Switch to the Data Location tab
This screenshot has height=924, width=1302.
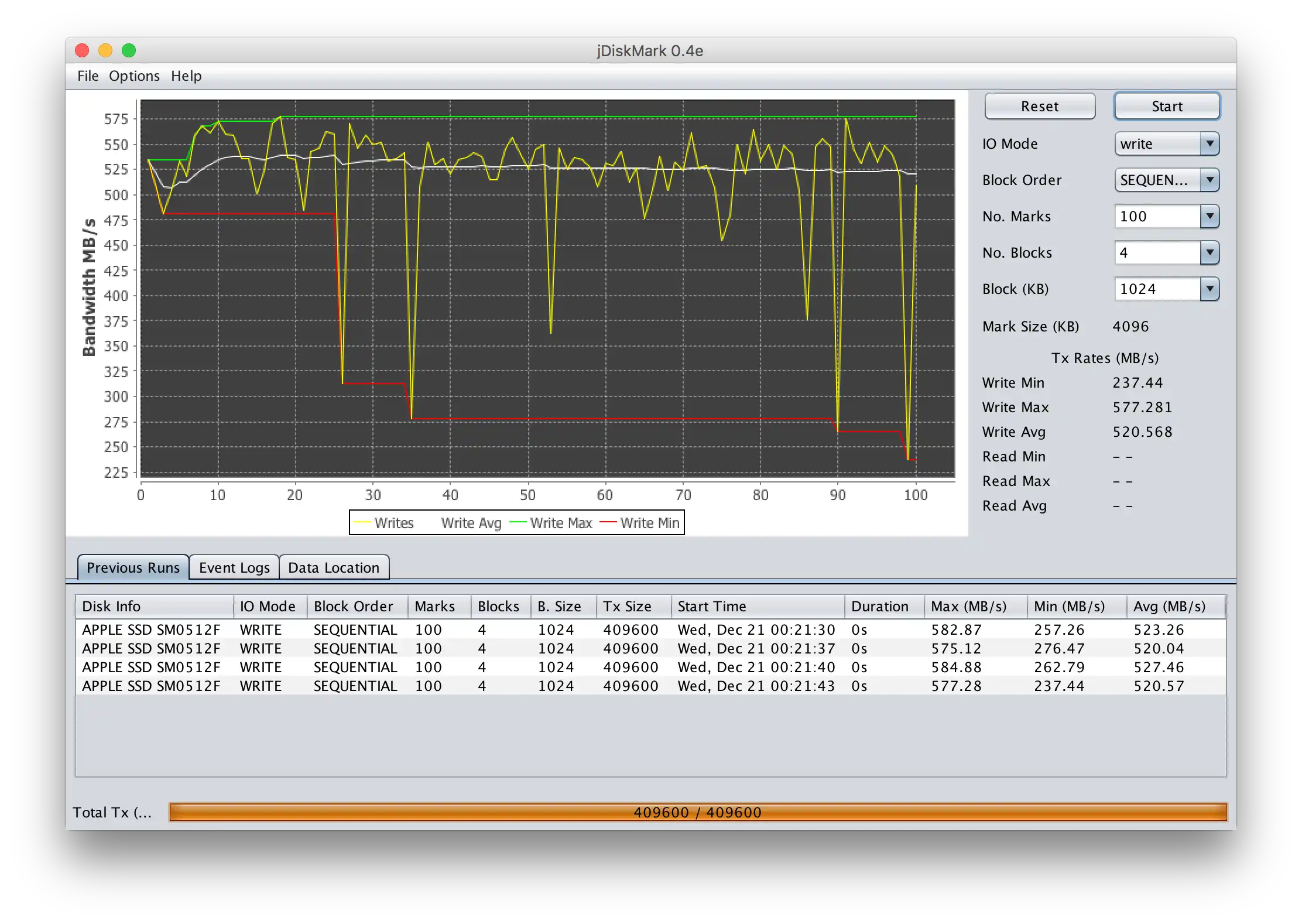334,567
